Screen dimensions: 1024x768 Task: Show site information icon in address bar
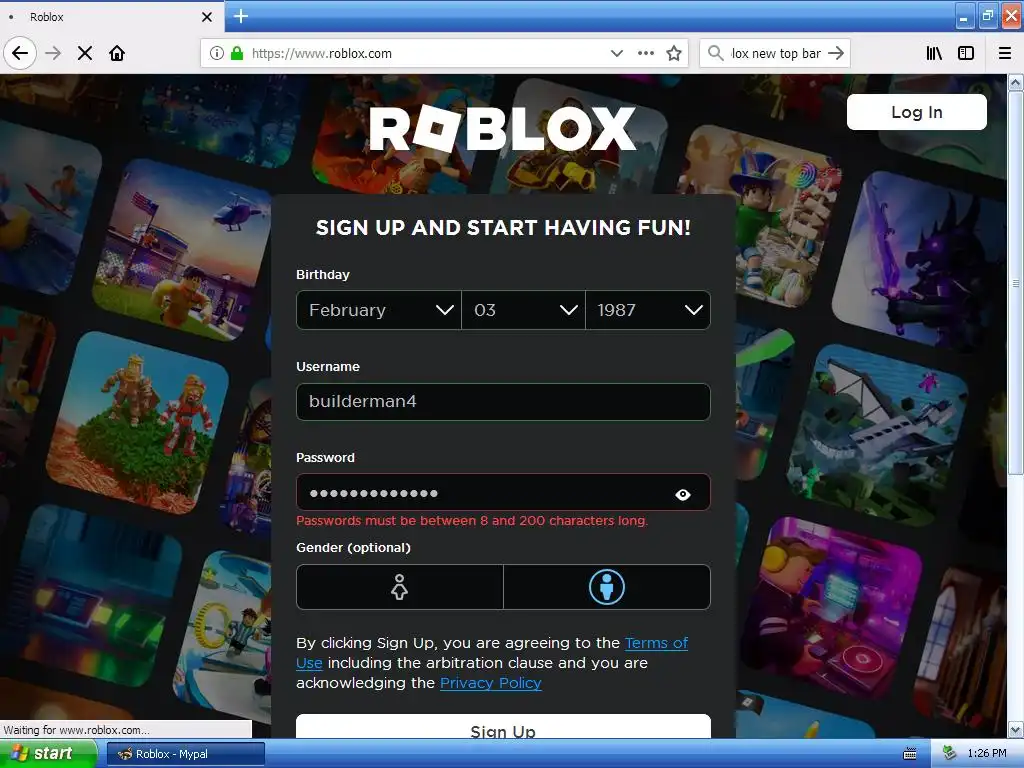[x=217, y=53]
